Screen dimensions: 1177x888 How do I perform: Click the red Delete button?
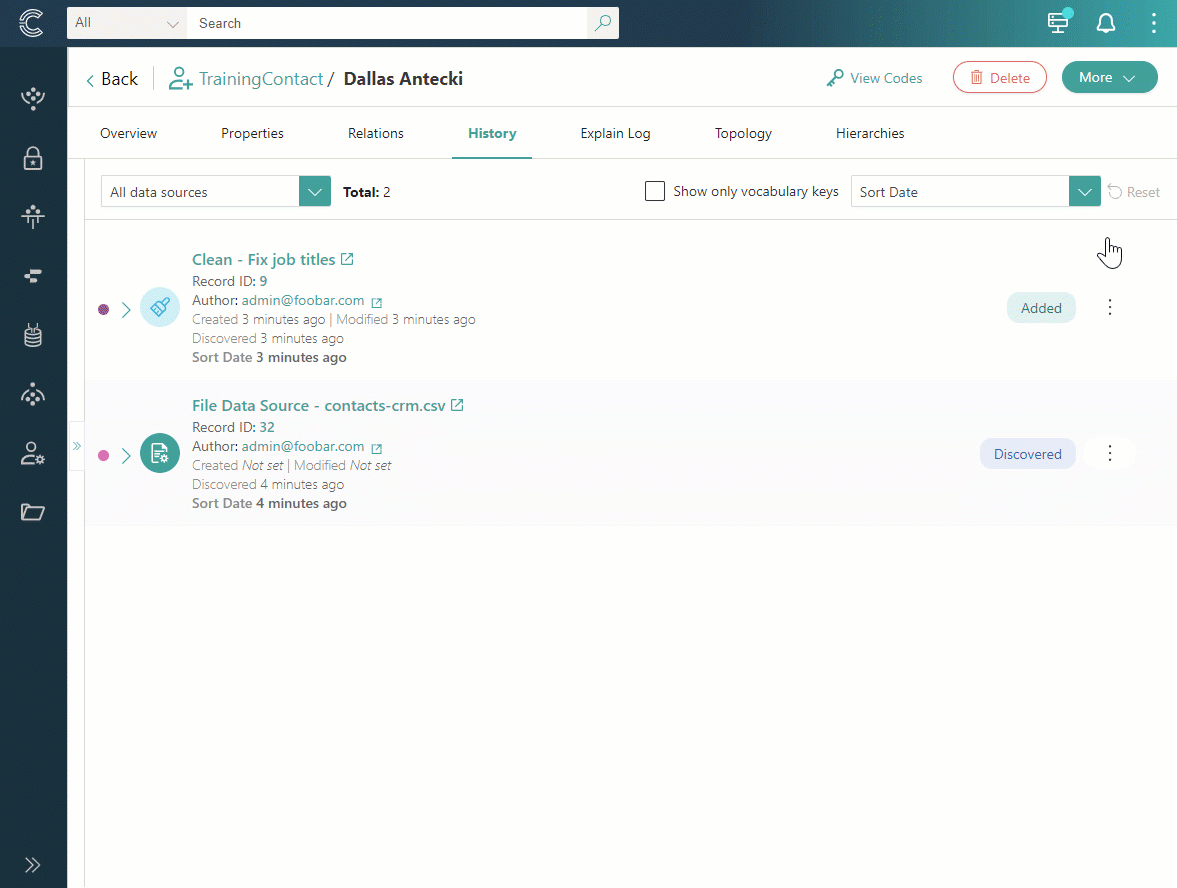coord(999,78)
